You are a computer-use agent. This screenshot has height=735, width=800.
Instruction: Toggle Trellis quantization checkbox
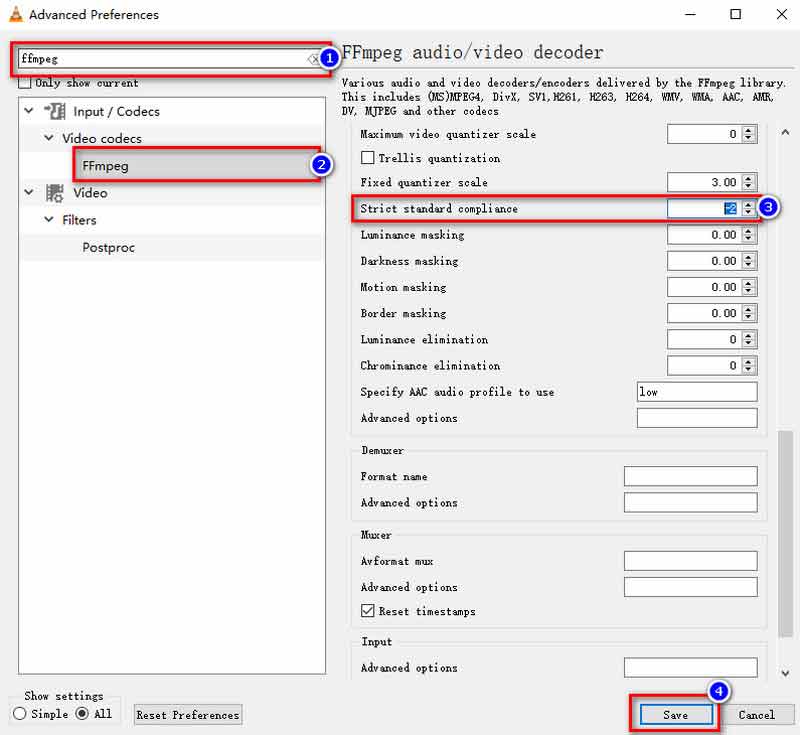pyautogui.click(x=367, y=158)
